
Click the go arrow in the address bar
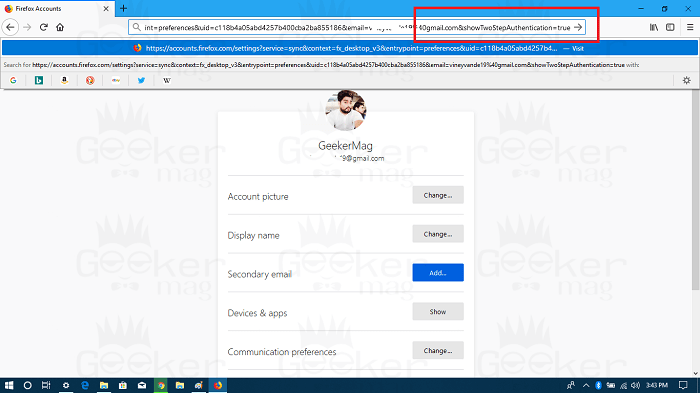point(578,27)
